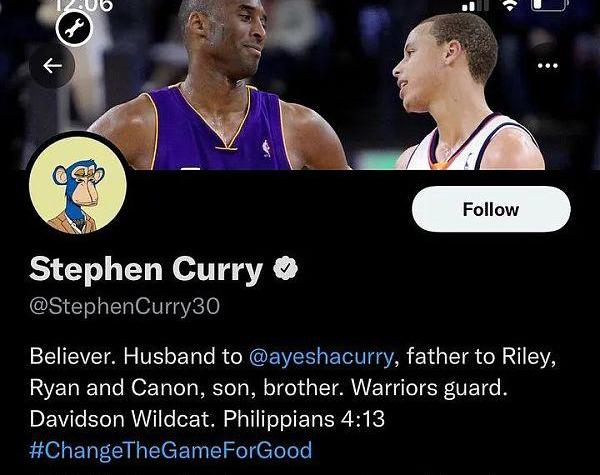
Task: Open the blue ape profile picture
Action: 78,186
